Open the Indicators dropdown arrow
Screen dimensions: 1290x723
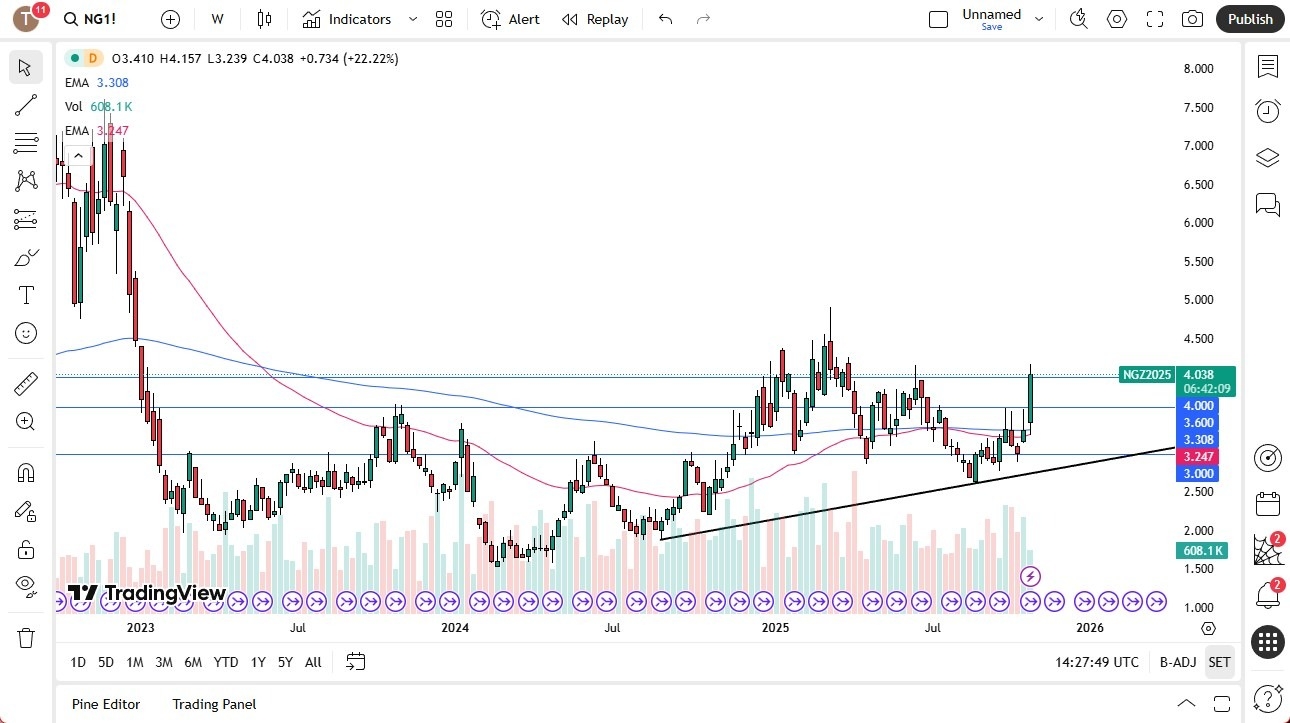(x=412, y=19)
